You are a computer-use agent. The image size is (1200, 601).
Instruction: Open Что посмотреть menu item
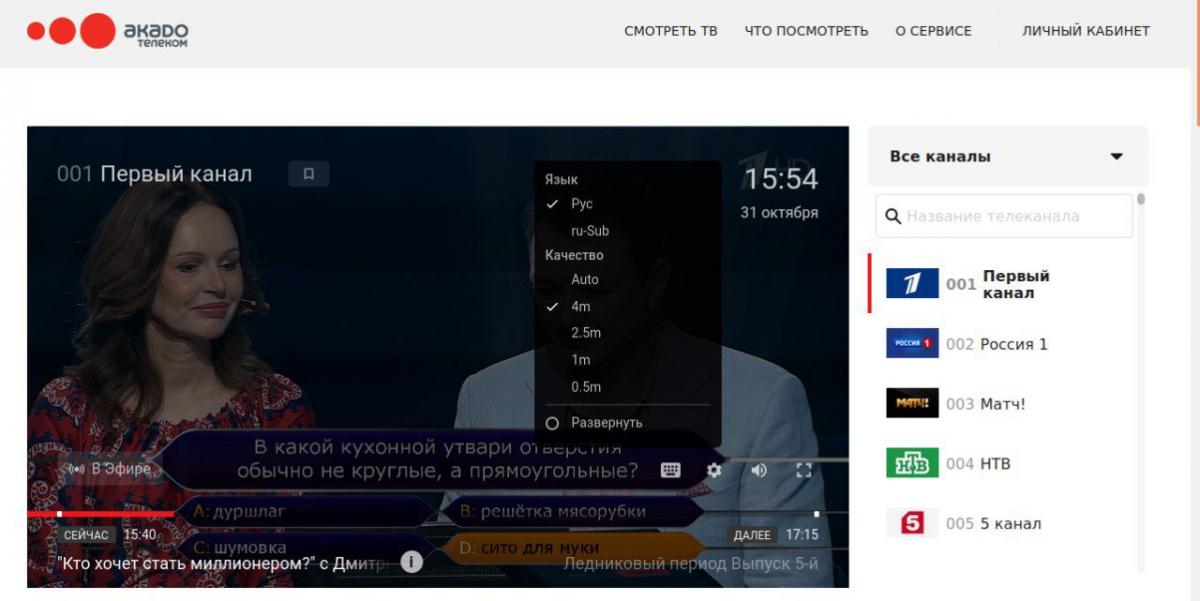coord(806,31)
